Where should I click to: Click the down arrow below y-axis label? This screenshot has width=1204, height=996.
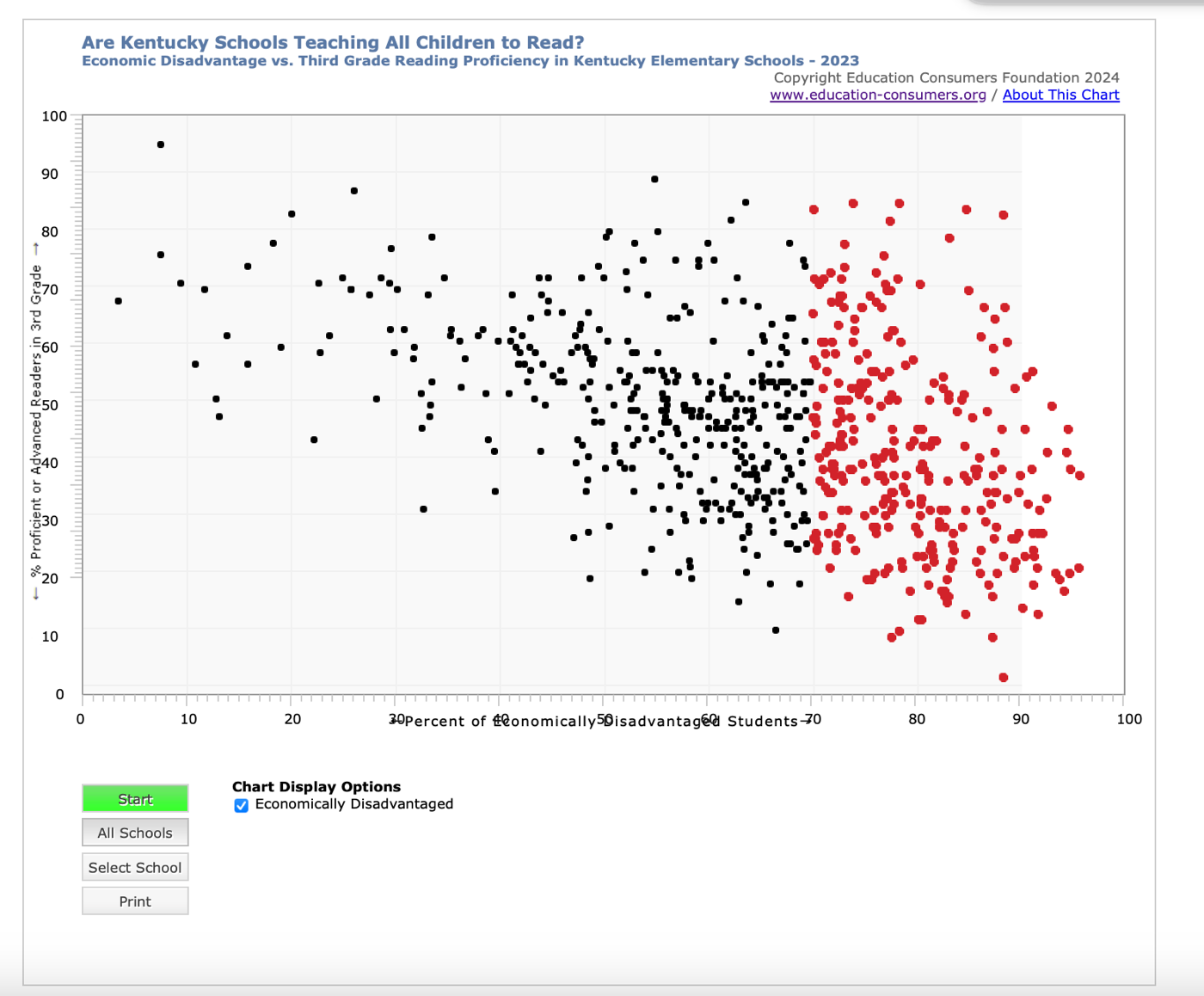(x=35, y=594)
